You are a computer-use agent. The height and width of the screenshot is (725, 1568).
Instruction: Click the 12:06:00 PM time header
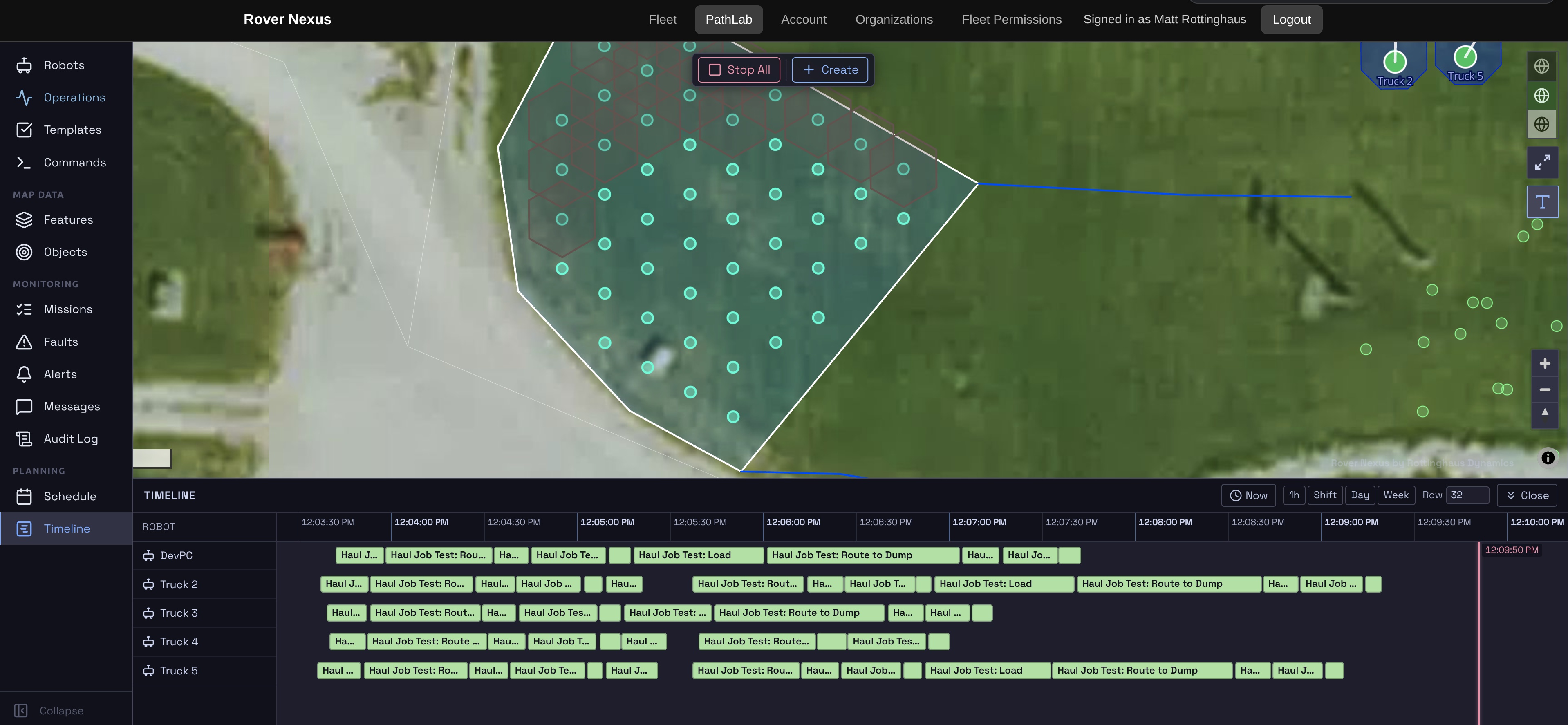pyautogui.click(x=793, y=522)
